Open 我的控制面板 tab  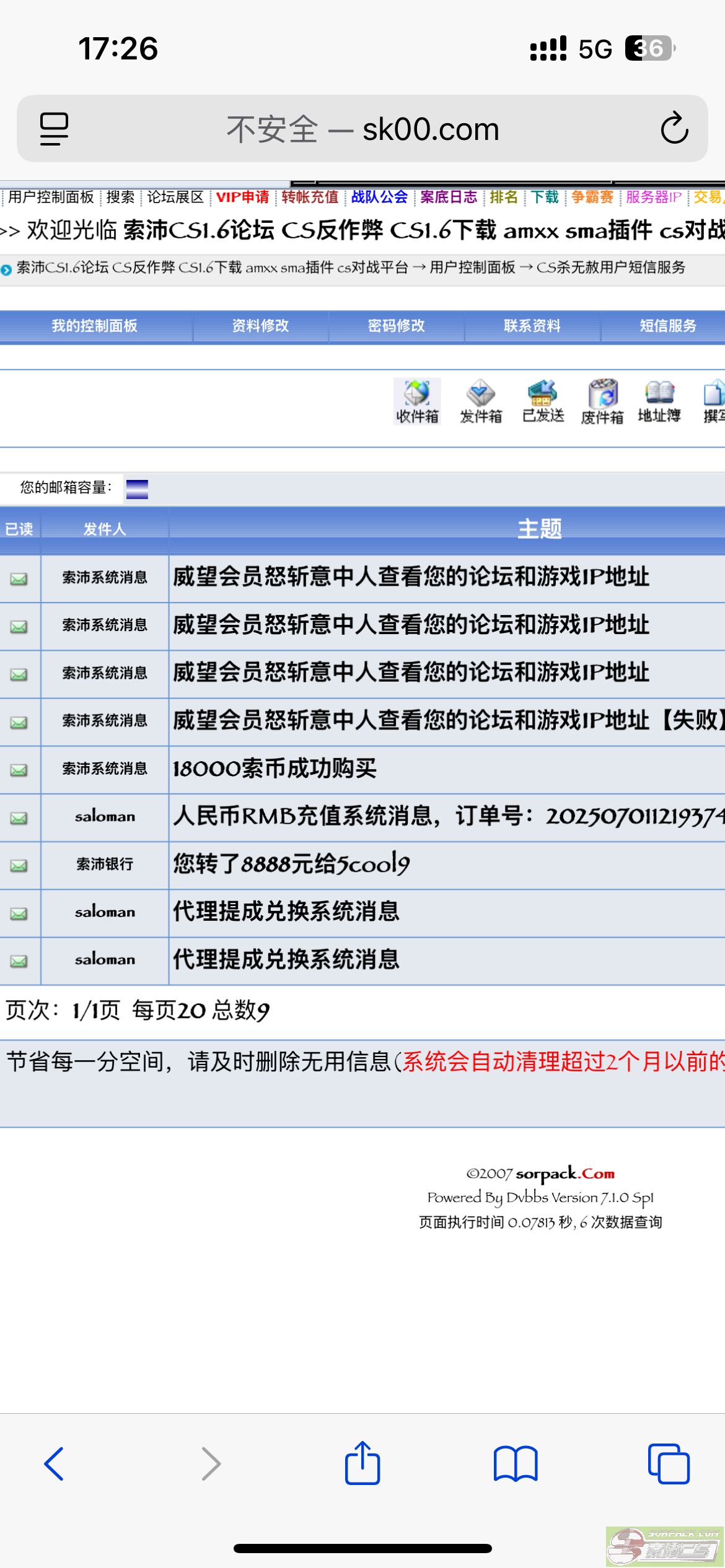(95, 326)
